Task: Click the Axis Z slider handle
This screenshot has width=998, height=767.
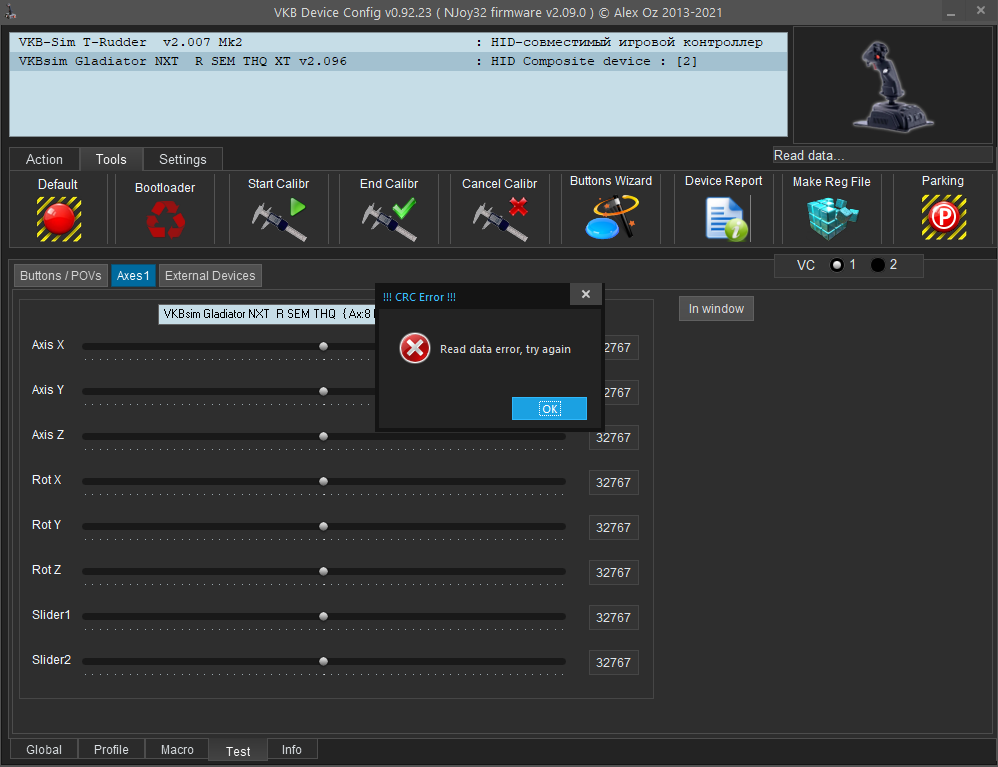Action: [x=323, y=437]
